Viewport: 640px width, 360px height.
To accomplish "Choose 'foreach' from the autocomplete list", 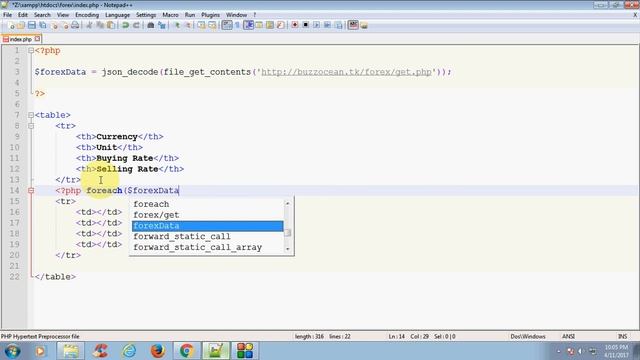I will 208,204.
